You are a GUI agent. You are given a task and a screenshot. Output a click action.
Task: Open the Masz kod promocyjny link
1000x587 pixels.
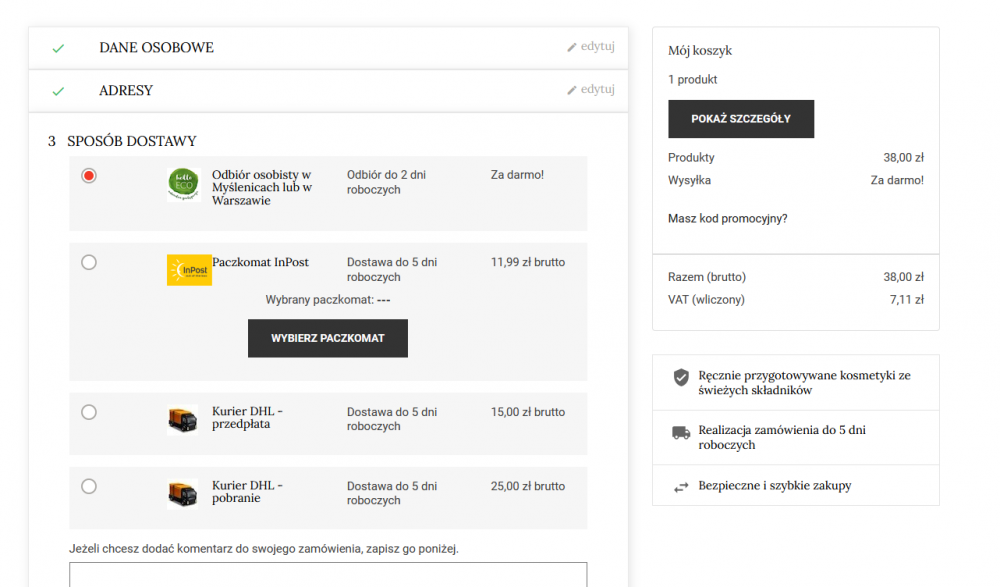click(x=728, y=218)
